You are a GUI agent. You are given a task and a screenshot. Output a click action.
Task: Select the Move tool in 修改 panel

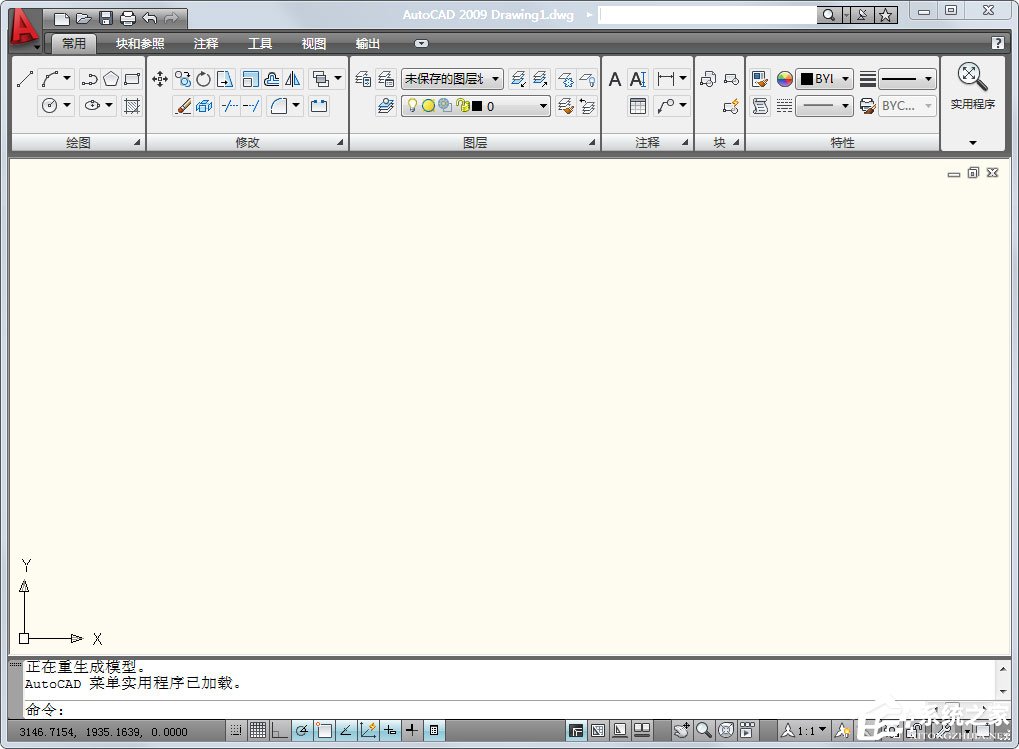(160, 78)
